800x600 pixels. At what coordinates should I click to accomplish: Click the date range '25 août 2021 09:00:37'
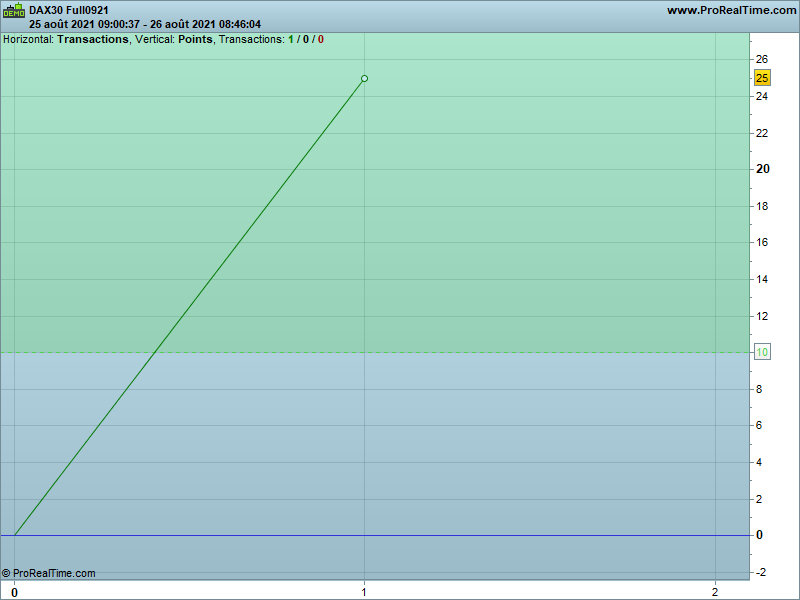[84, 24]
